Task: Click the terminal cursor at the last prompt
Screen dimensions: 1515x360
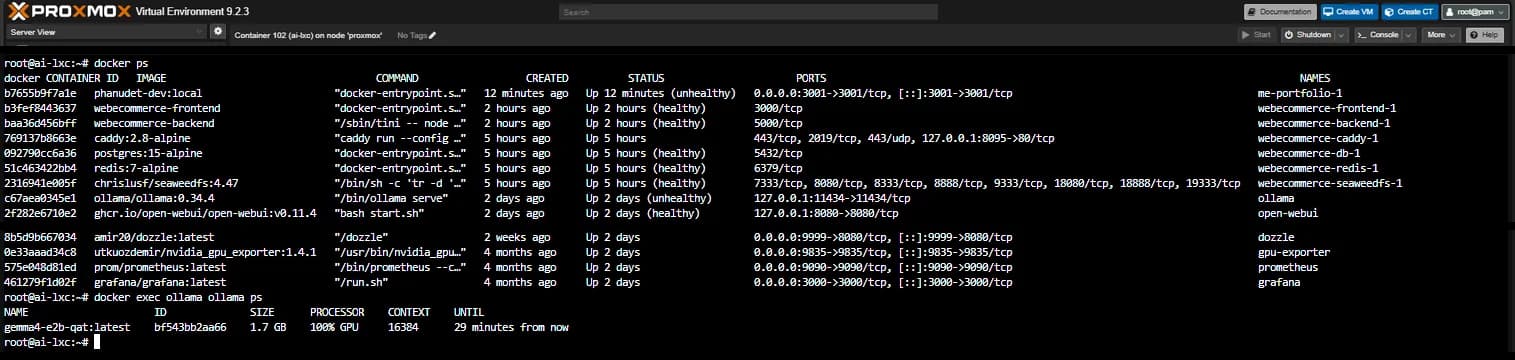Action: coord(97,342)
